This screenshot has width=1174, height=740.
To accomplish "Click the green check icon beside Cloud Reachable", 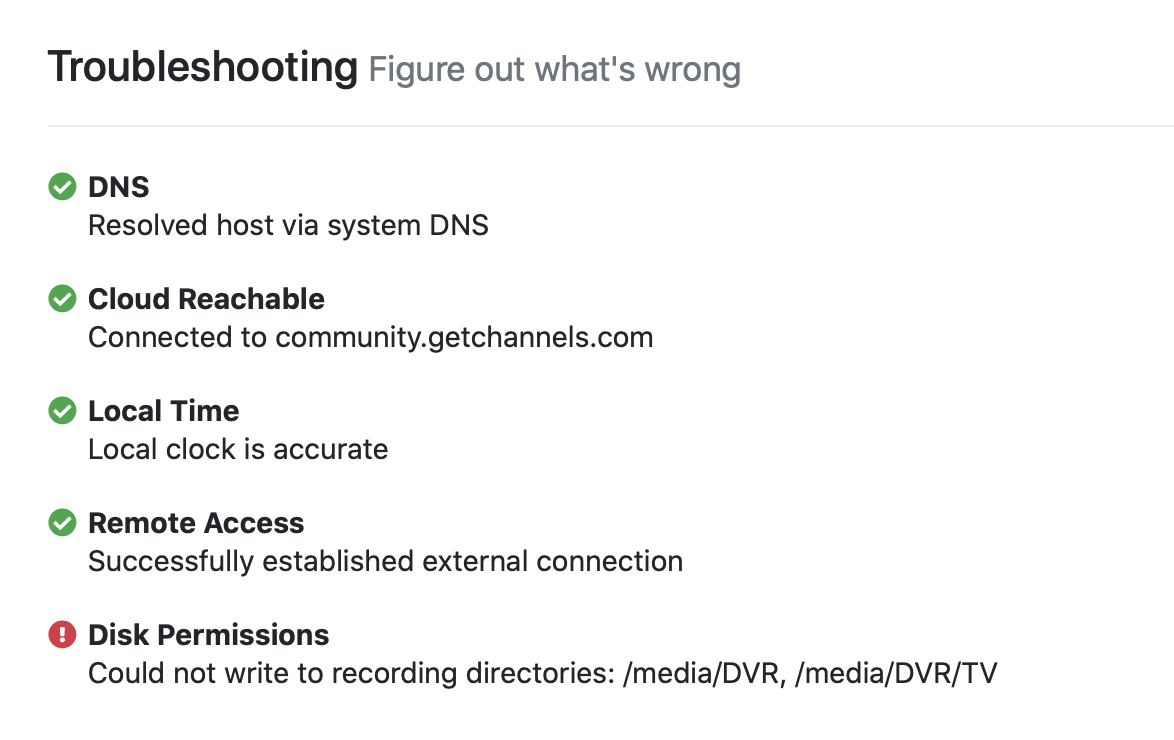I will coord(62,299).
